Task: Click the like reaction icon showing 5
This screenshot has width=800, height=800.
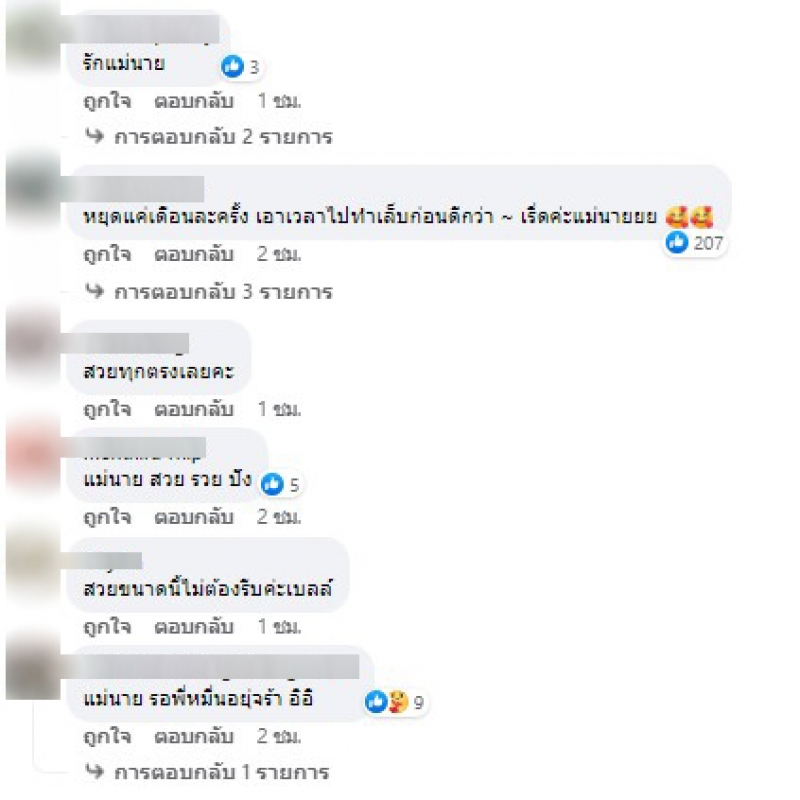Action: [x=272, y=484]
